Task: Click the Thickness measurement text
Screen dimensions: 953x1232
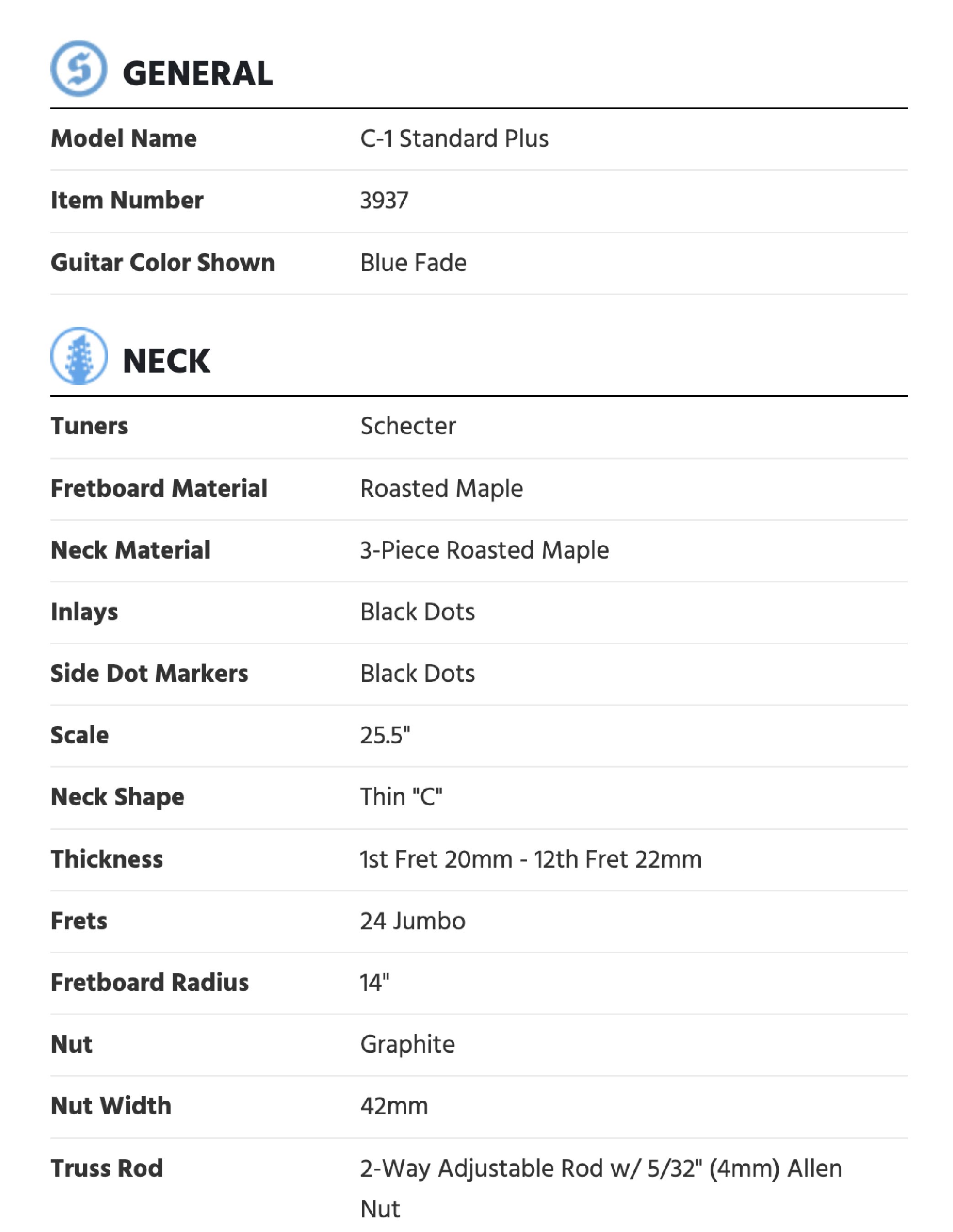Action: [531, 859]
